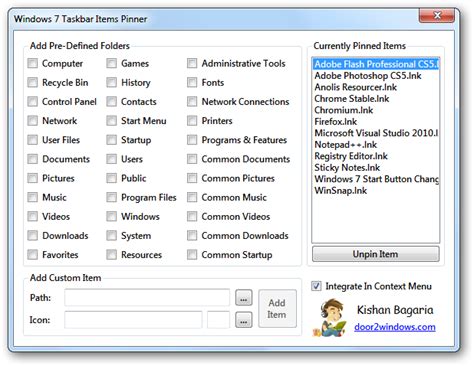
Task: Check the Computer folder checkbox
Action: pyautogui.click(x=32, y=63)
